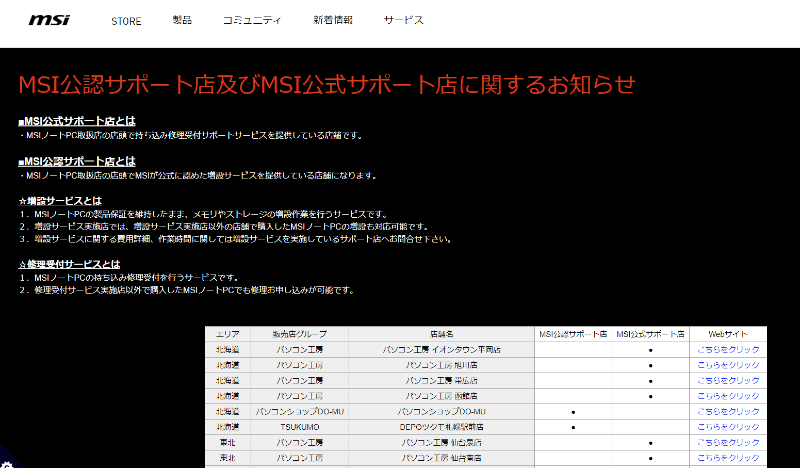Click the MSI公式サポート店 column header
The height and width of the screenshot is (468, 800).
(651, 334)
